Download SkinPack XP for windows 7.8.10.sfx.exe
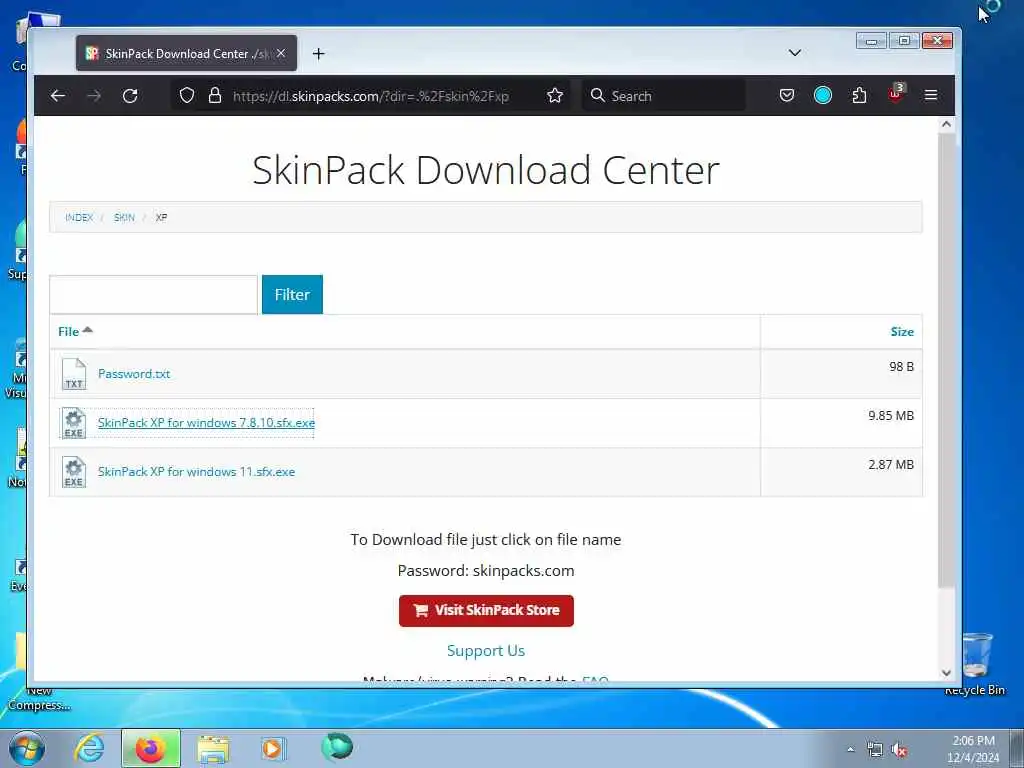1024x768 pixels. pos(206,423)
